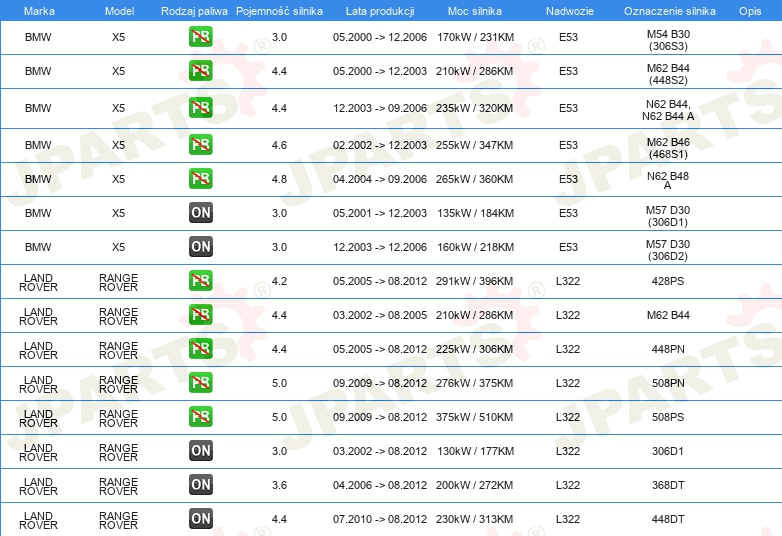The width and height of the screenshot is (782, 536).
Task: Click petrol icon in Range Rover 508PN row
Action: click(x=200, y=382)
